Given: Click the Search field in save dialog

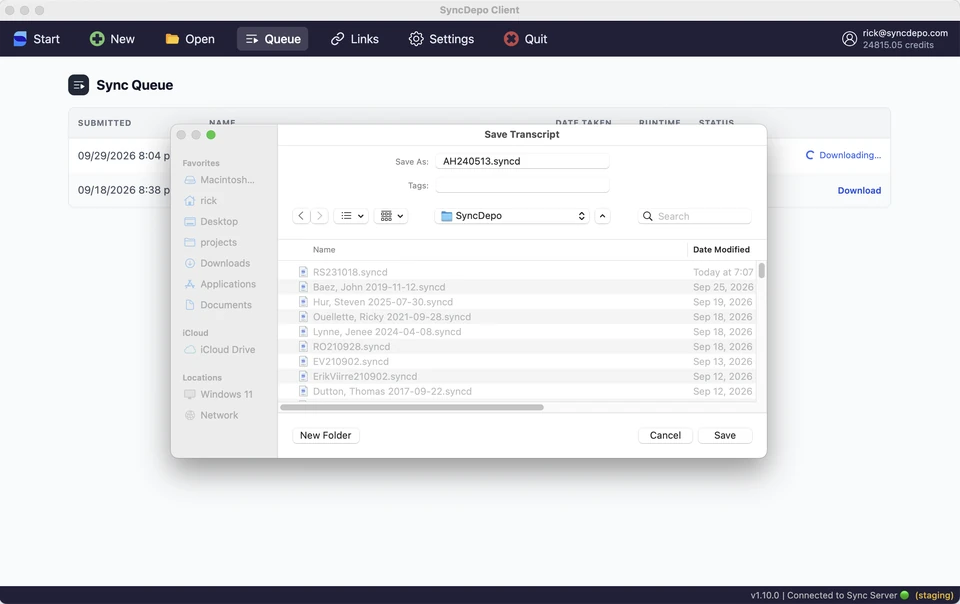Looking at the screenshot, I should point(695,216).
